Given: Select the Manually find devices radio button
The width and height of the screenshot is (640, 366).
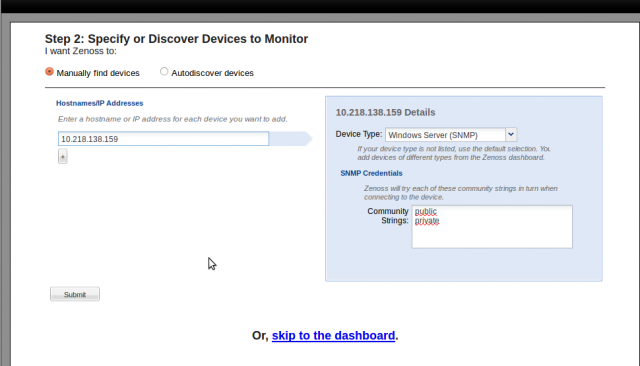Looking at the screenshot, I should (49, 72).
